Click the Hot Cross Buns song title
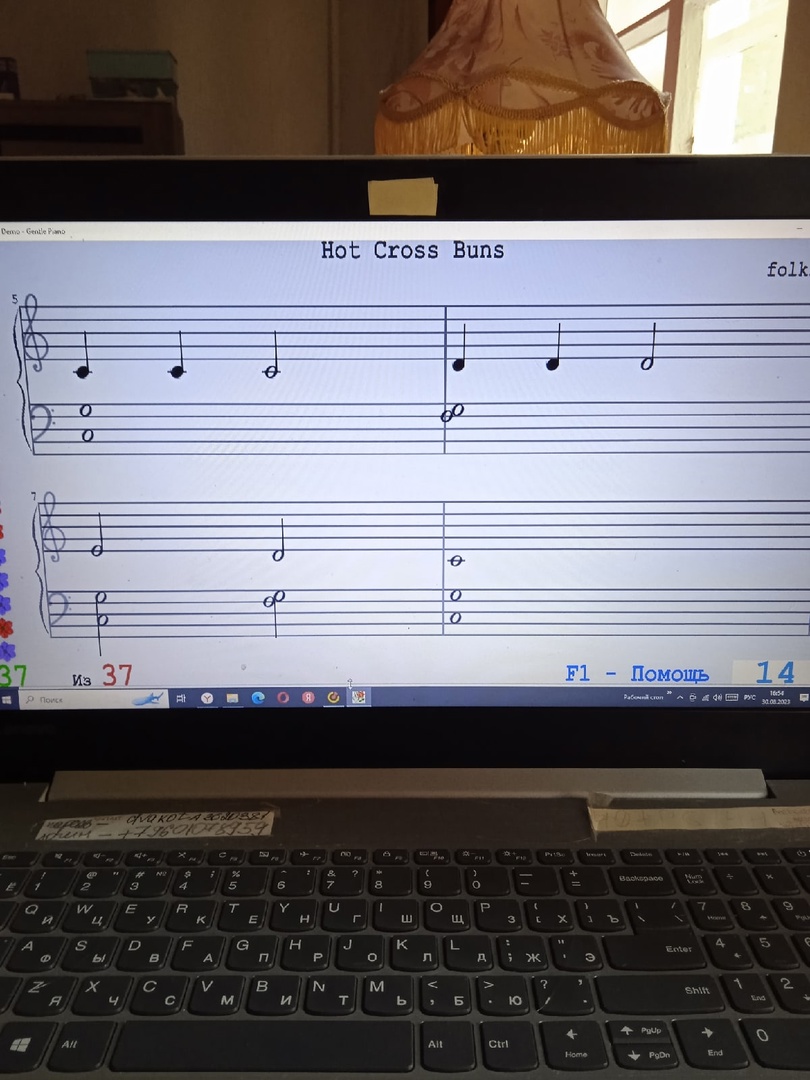Screen dimensions: 810x1080 coord(412,250)
